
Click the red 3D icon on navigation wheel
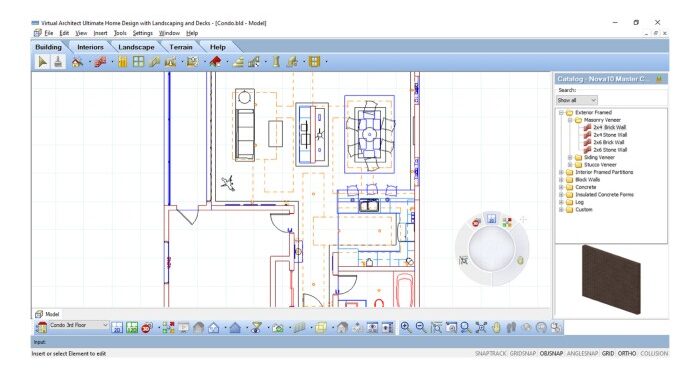click(x=476, y=222)
